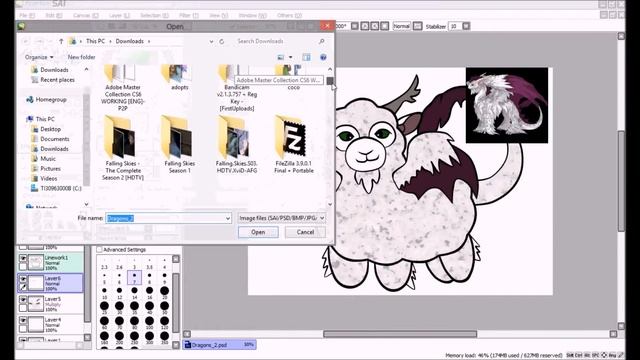Click the Up one level arrow
This screenshot has height=360, width=640.
pos(61,41)
